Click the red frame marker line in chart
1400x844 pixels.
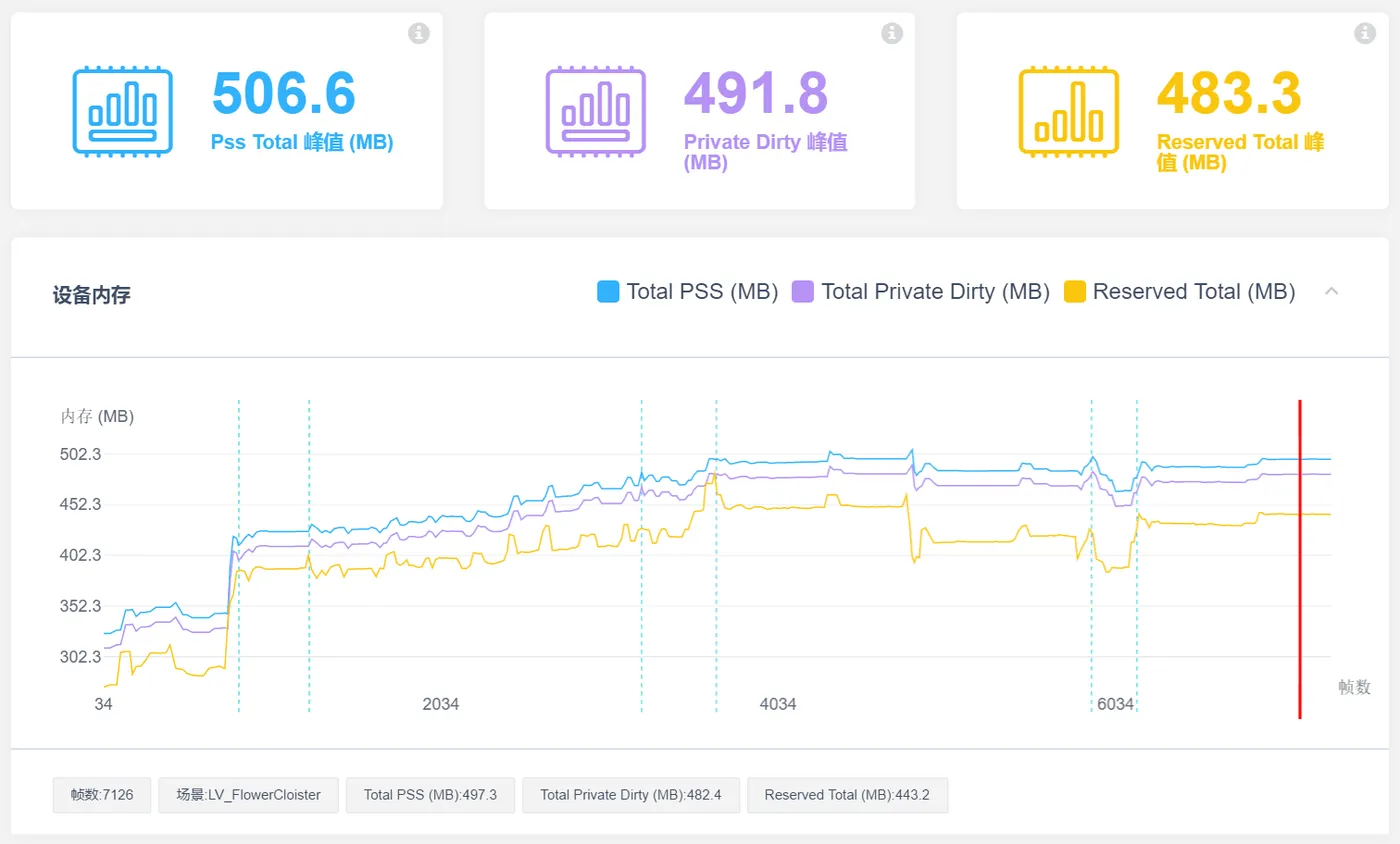[1300, 559]
